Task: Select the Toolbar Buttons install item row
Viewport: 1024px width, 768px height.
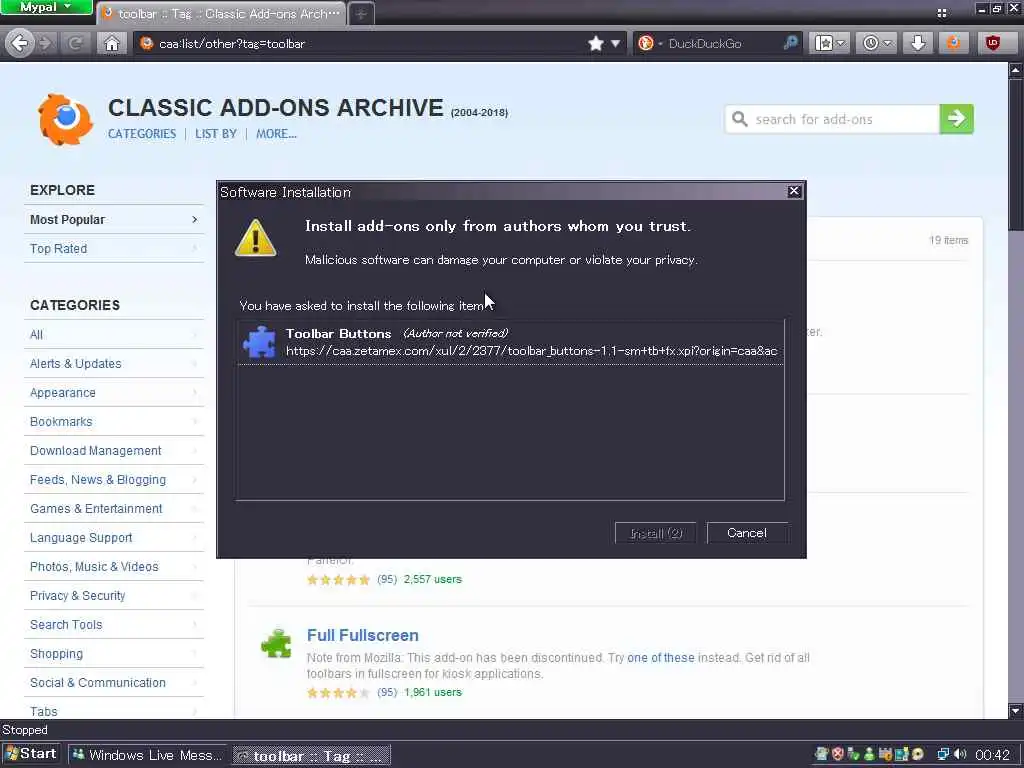Action: coord(510,342)
